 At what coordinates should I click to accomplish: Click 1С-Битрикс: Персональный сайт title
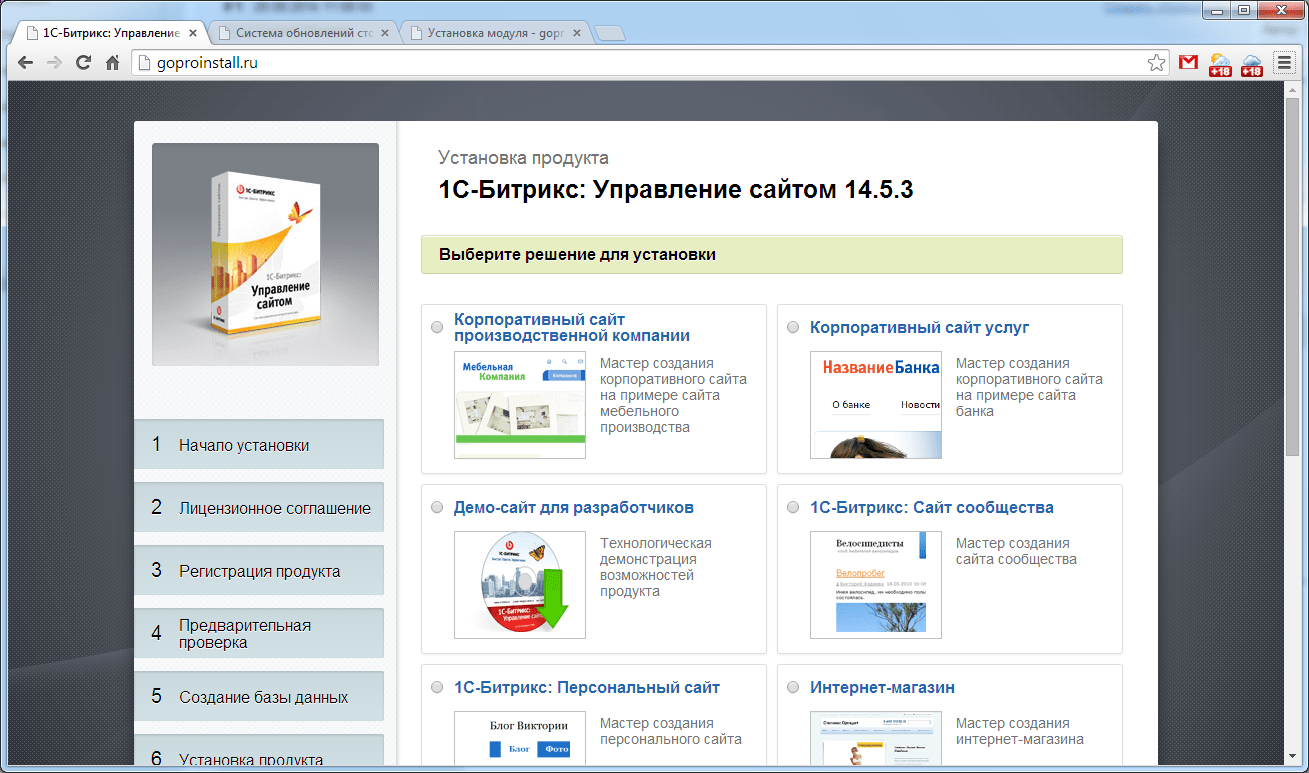[587, 687]
